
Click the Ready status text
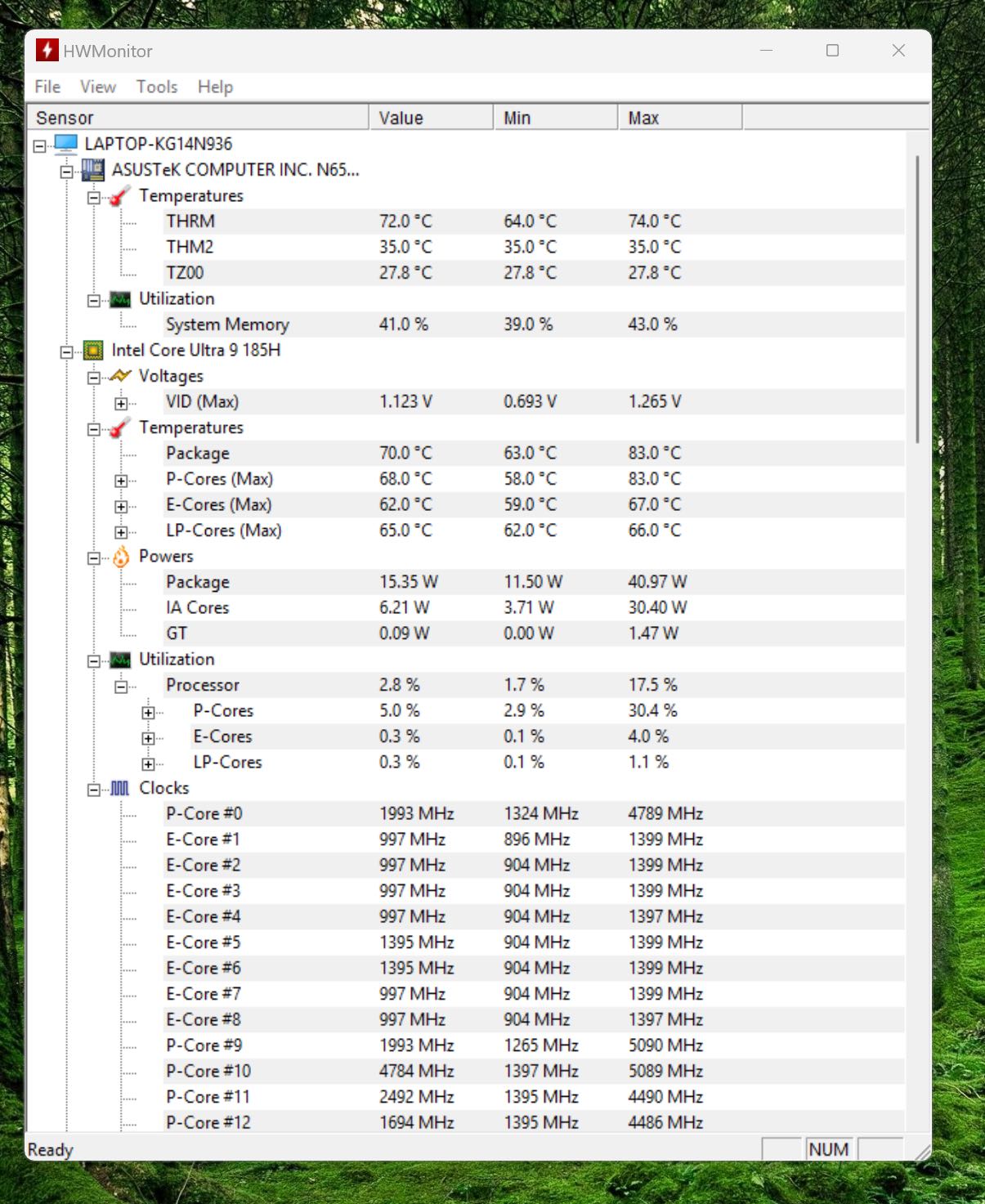pyautogui.click(x=51, y=1149)
